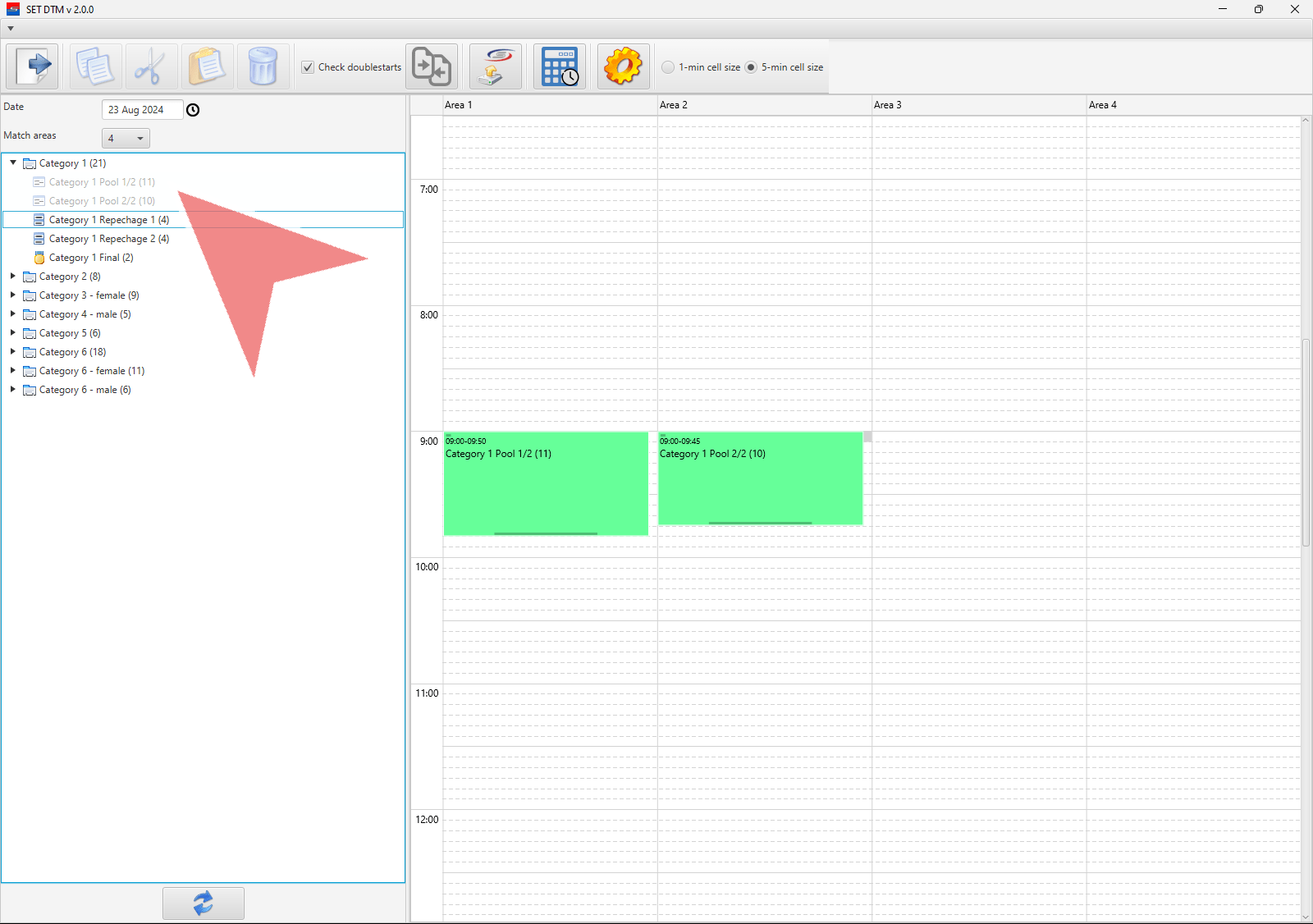Select Category 1 Final (2) in tree

pyautogui.click(x=90, y=258)
